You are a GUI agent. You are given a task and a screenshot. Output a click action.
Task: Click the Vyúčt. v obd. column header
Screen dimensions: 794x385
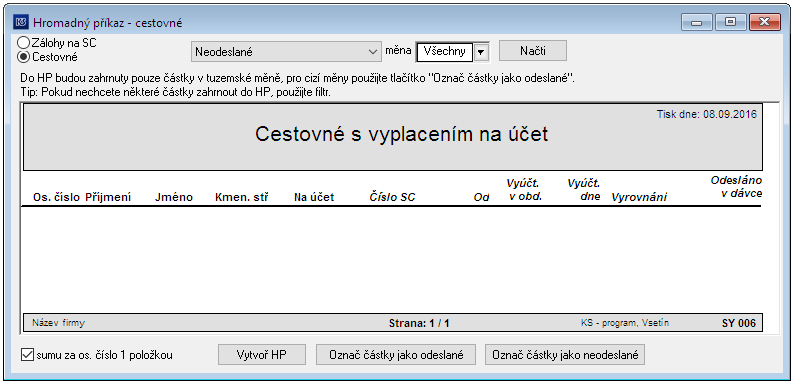point(525,189)
